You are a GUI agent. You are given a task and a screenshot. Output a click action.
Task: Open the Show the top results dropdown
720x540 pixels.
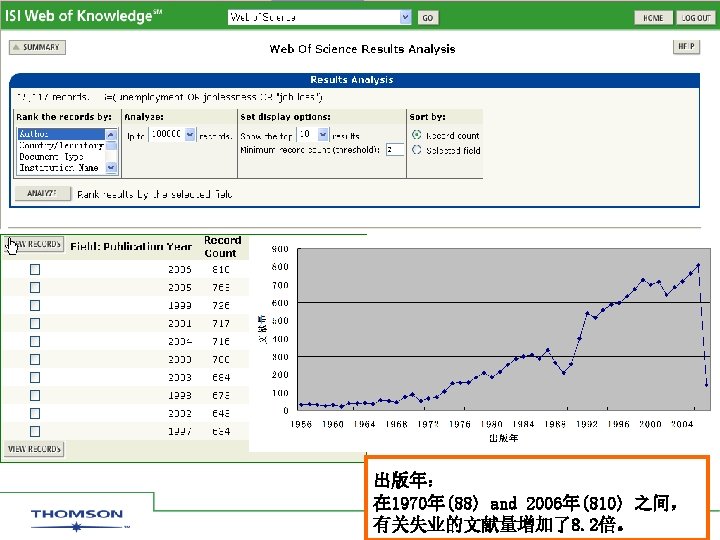click(323, 135)
